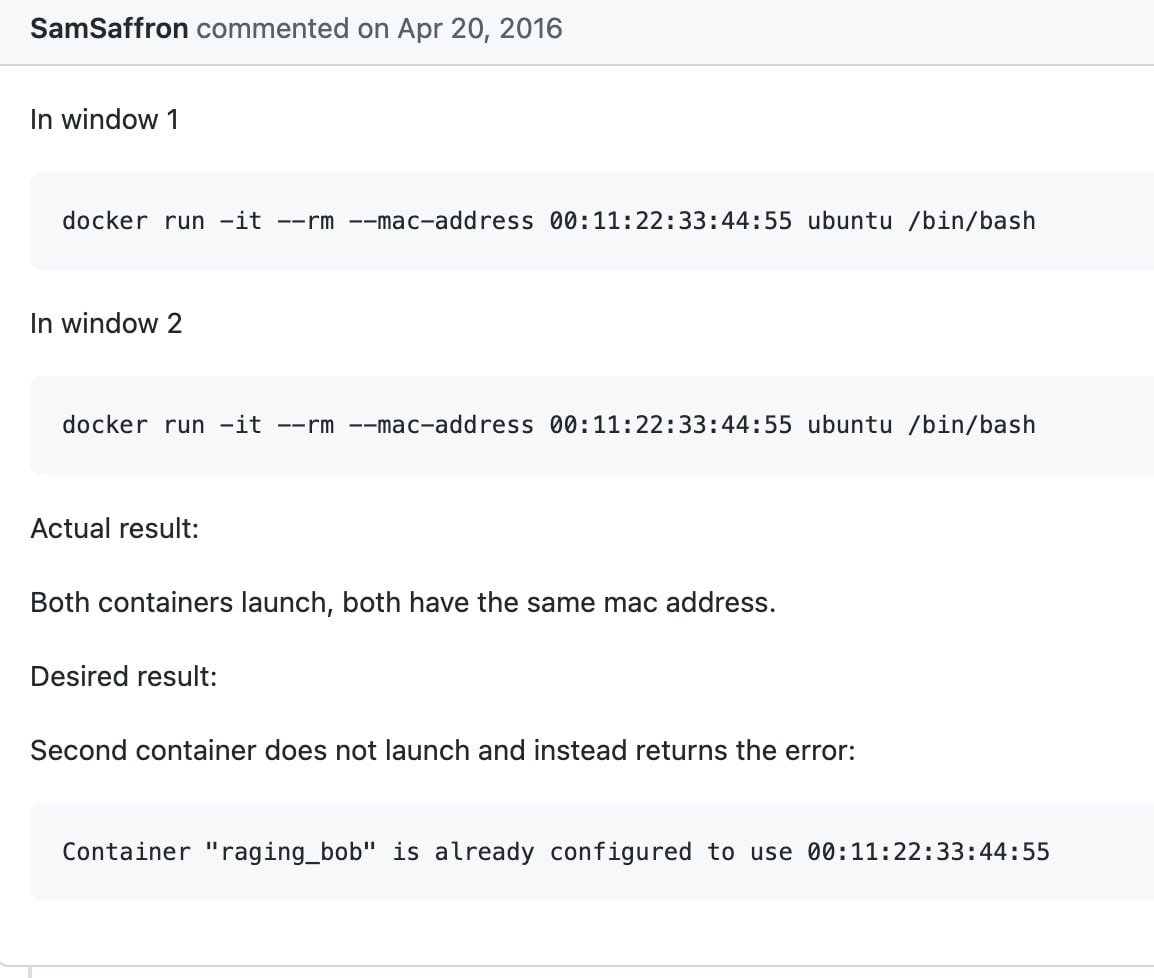
Task: Click '--mac-address' flag in the second command
Action: (x=440, y=425)
